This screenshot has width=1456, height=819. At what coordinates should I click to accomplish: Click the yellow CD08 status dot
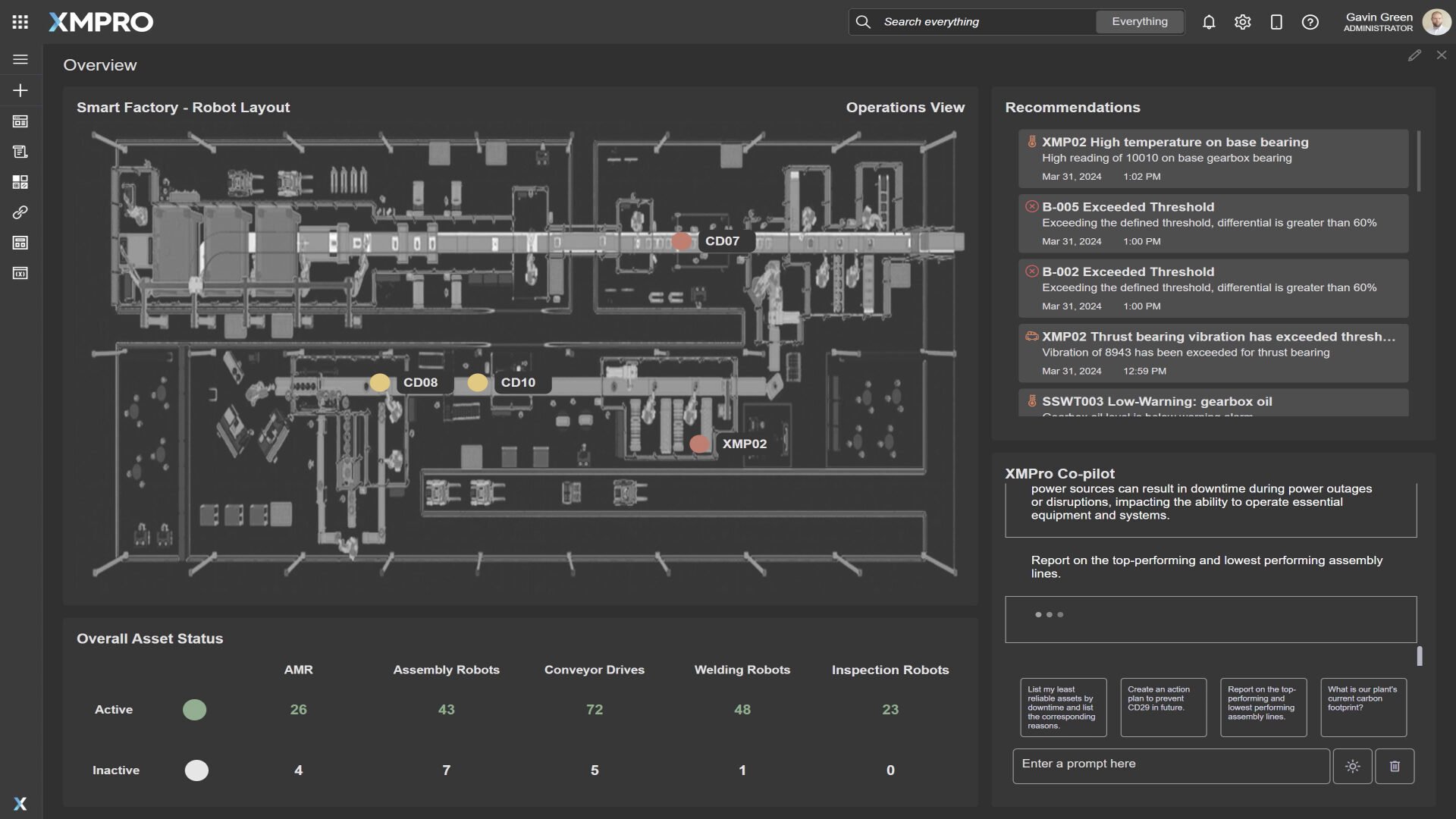coord(380,382)
